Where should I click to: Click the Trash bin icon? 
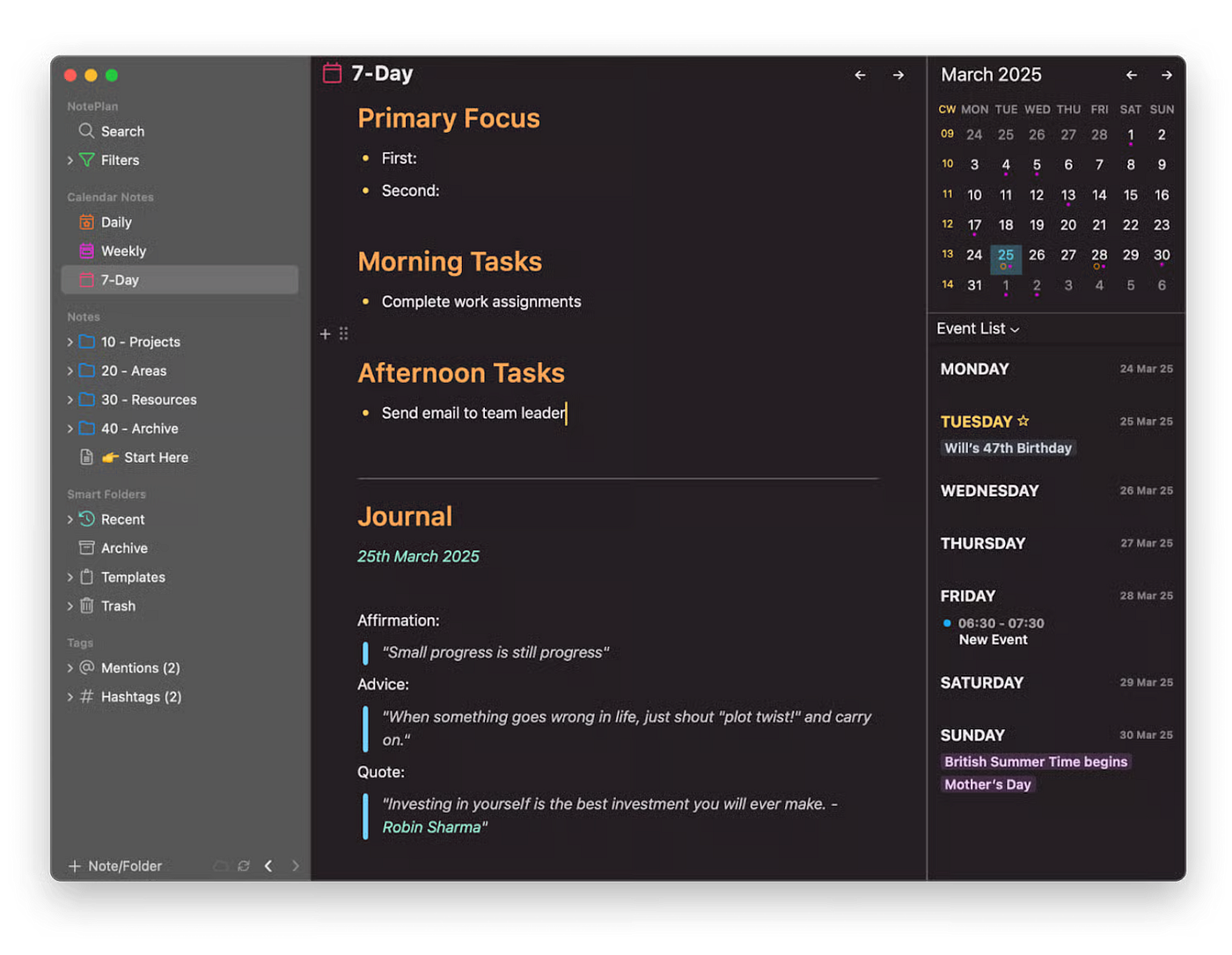click(x=86, y=606)
